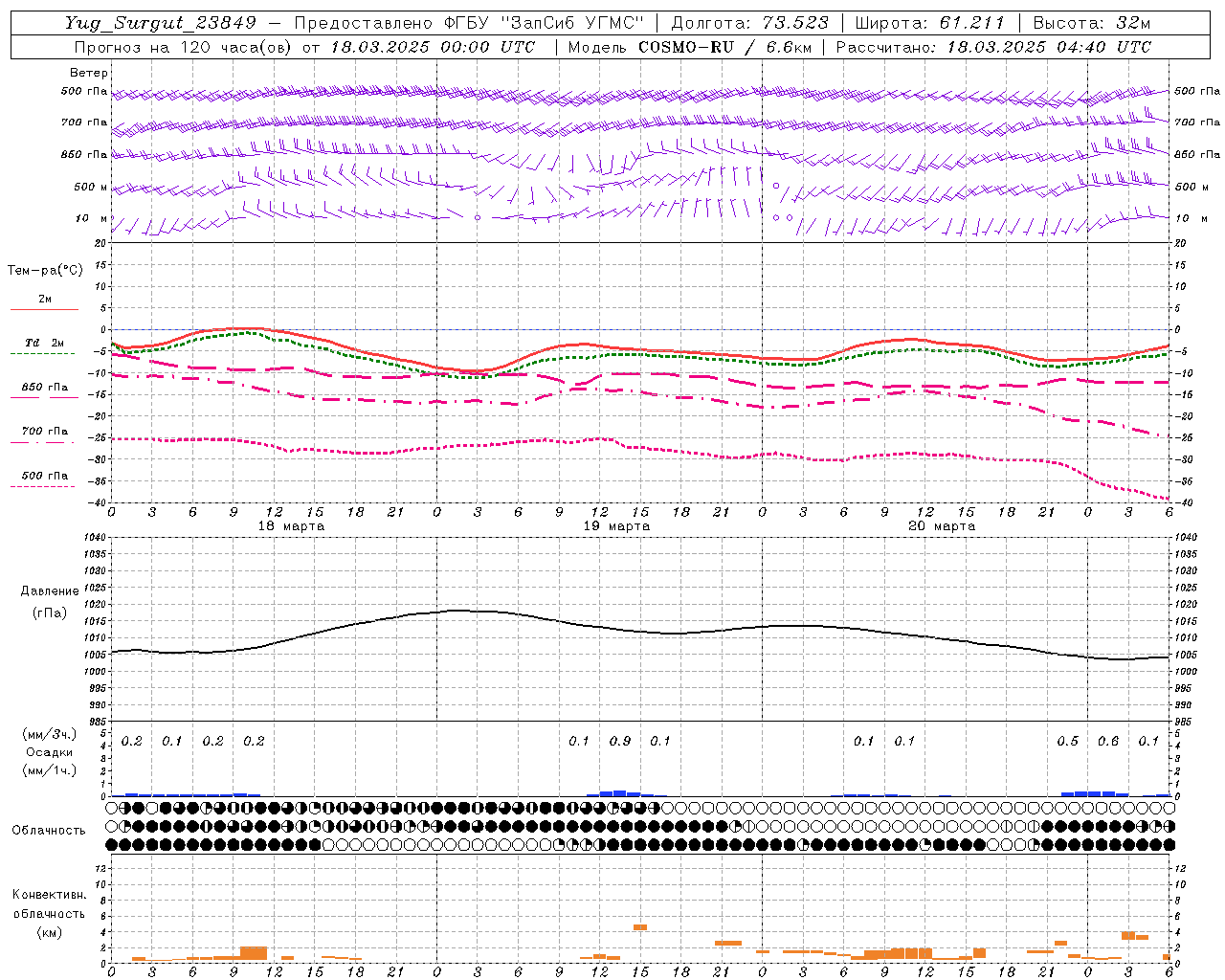
Task: Select the provider text "ФГБУ ЗапСиб УГМС"
Action: pyautogui.click(x=545, y=24)
